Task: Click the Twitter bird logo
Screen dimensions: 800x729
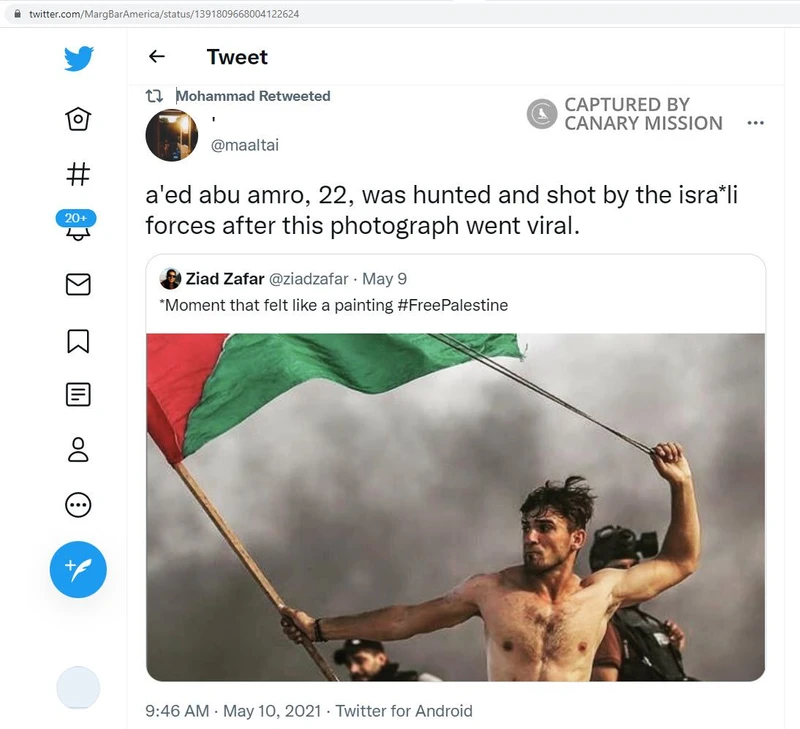Action: pyautogui.click(x=77, y=57)
